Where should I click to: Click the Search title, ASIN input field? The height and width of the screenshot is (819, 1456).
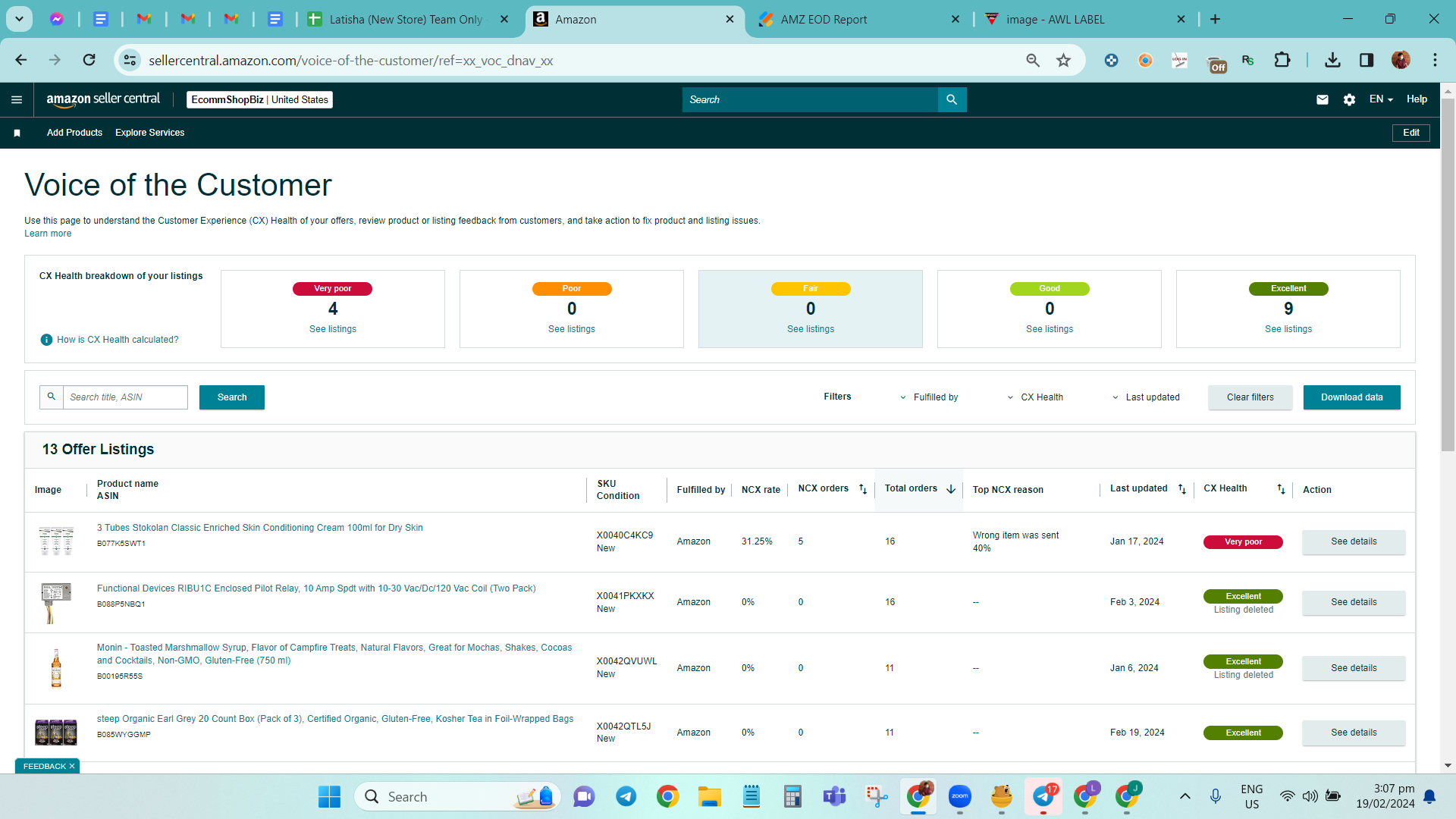click(125, 397)
